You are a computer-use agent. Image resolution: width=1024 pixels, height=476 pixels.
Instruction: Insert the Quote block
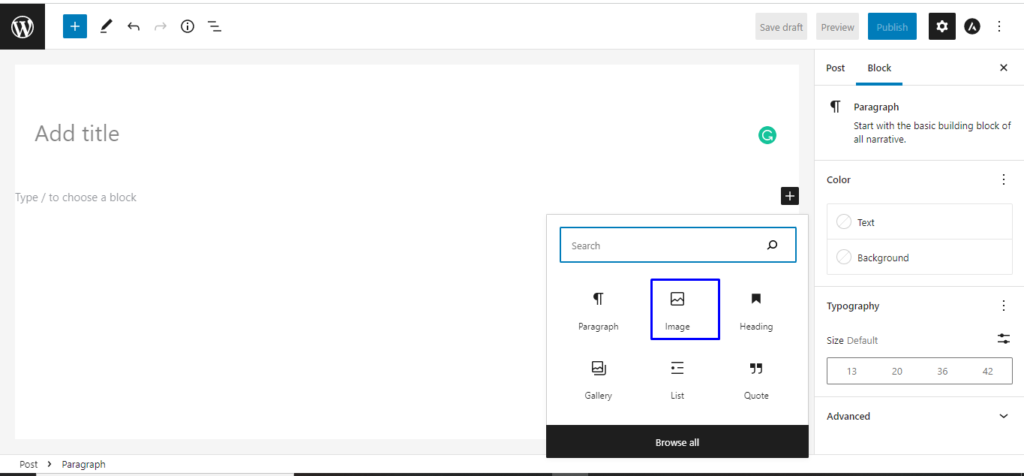[x=756, y=378]
